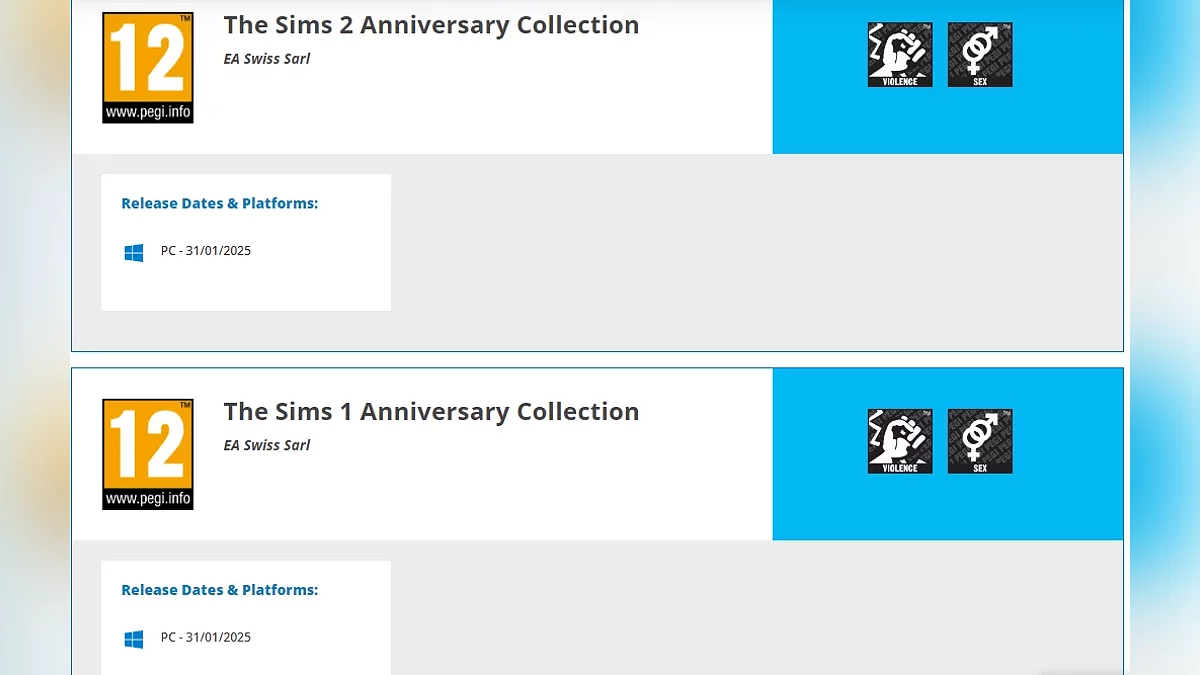
Task: Select the PC - 31/01/2025 entry for Sims 1
Action: [206, 637]
